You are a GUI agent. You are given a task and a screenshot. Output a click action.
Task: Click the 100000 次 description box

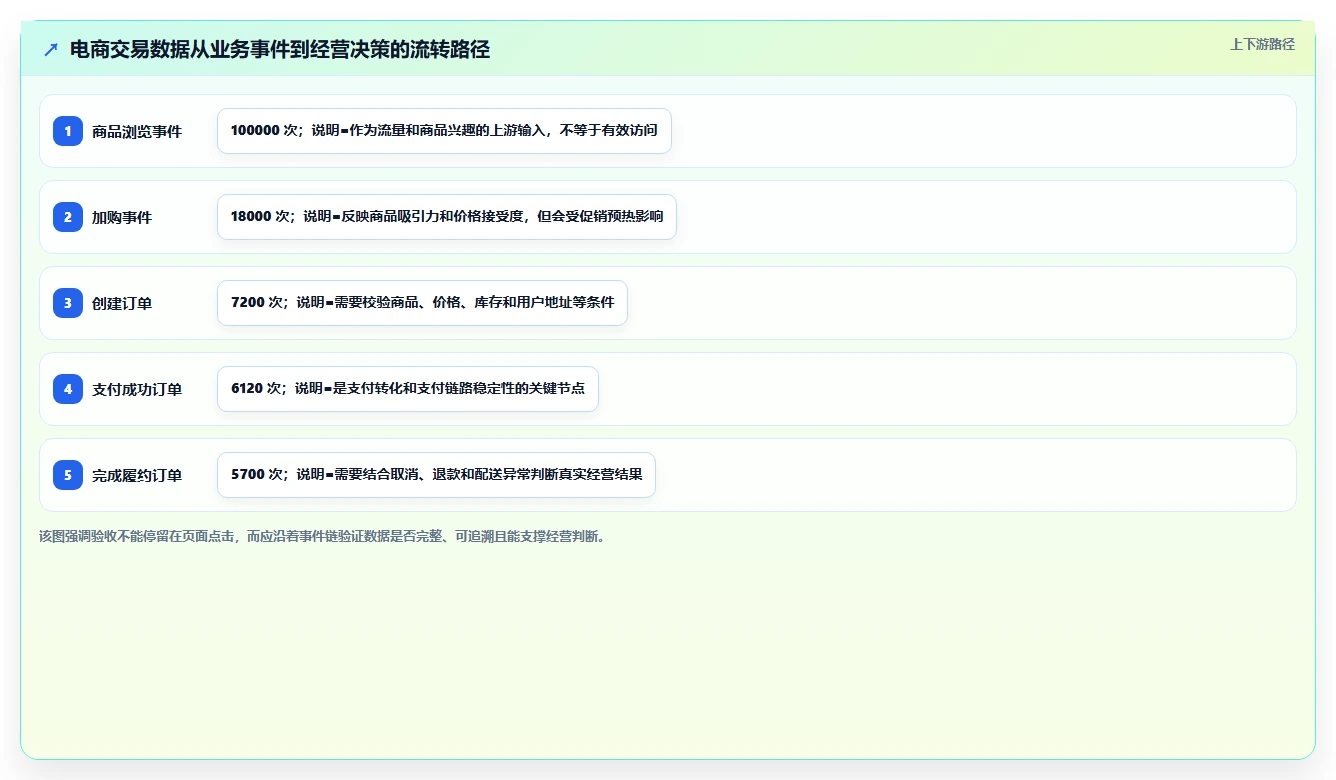pos(444,131)
